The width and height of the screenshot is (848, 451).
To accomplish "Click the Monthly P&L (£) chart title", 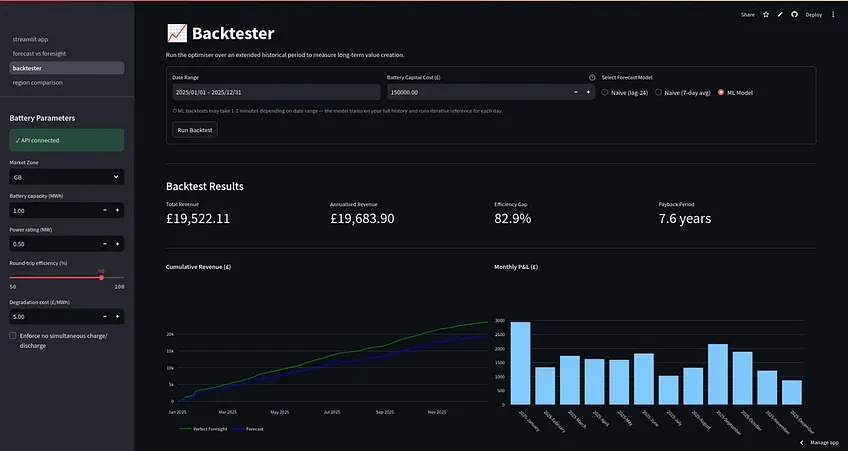I will 516,267.
